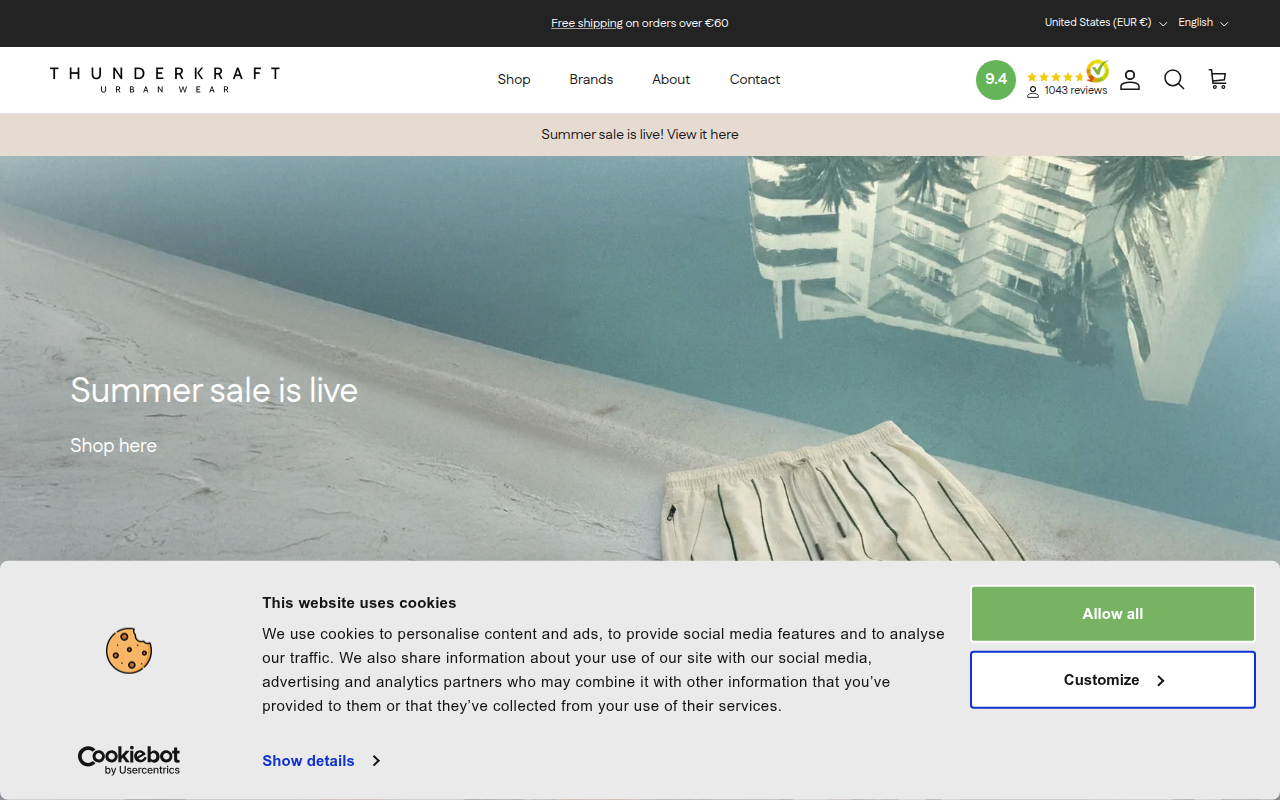The width and height of the screenshot is (1280, 800).
Task: Open the 1043 reviews text
Action: click(1076, 91)
